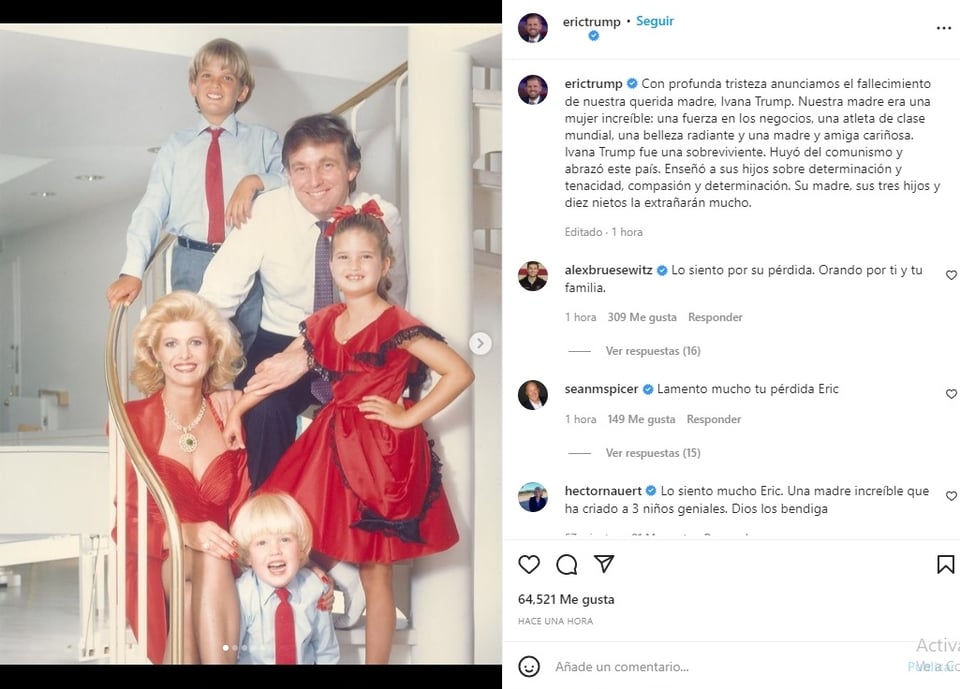Follow erictrump with Seguir button
This screenshot has height=689, width=960.
654,21
